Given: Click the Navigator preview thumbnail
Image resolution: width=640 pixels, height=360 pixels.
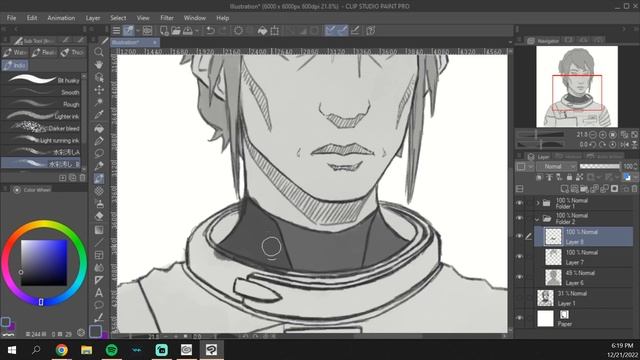Looking at the screenshot, I should tap(577, 86).
